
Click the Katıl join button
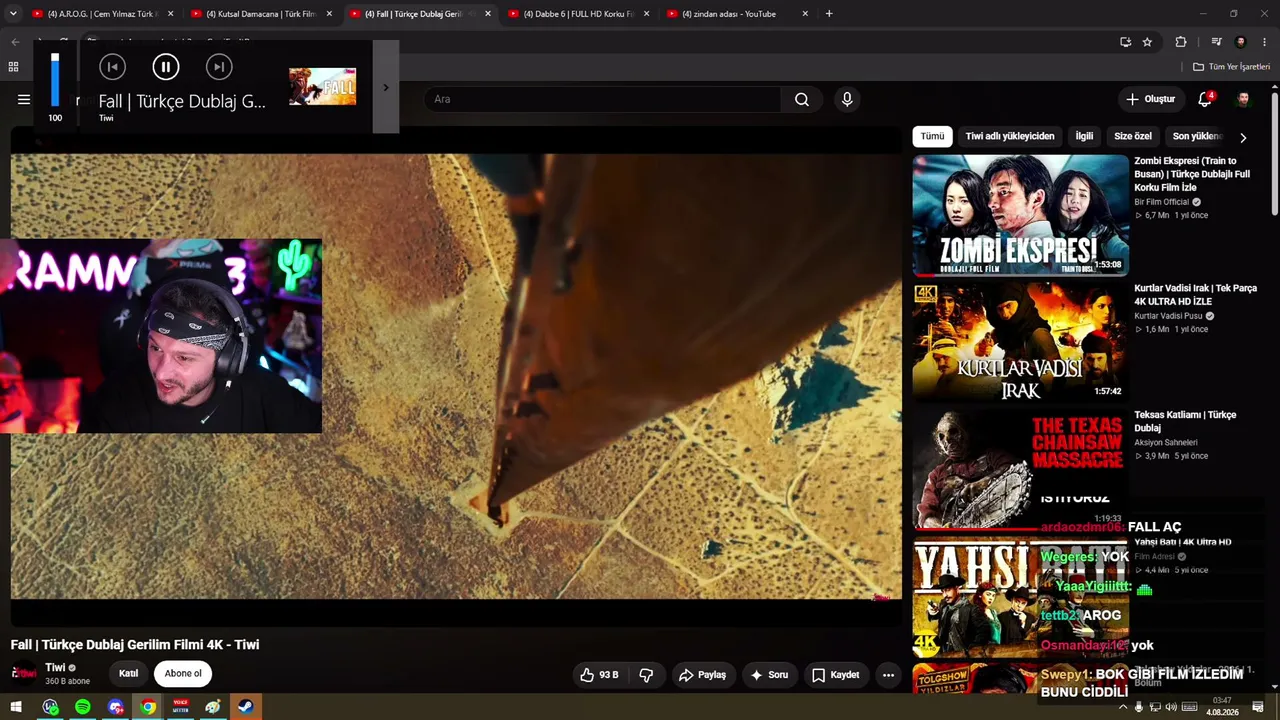129,674
